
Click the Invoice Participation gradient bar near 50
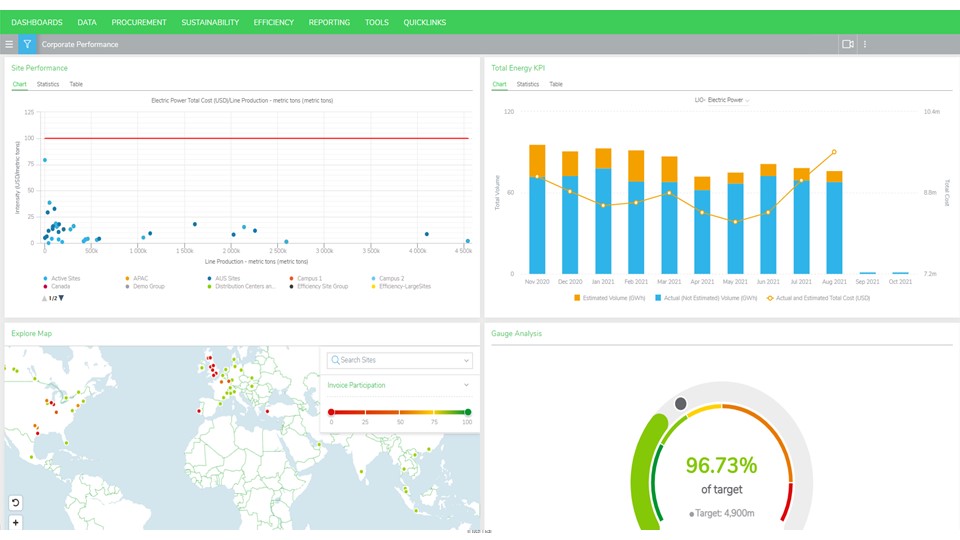point(400,412)
